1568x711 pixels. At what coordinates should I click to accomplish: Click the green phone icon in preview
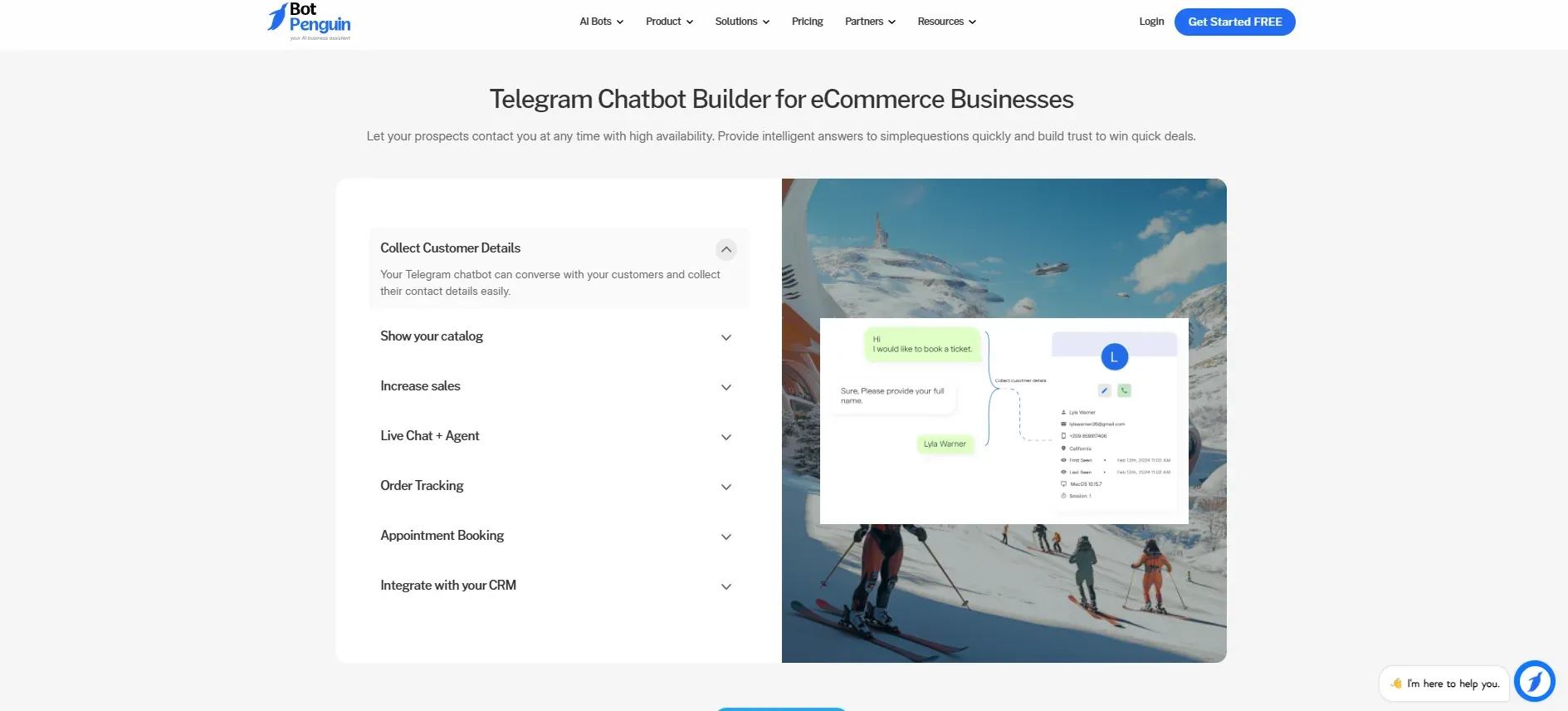click(x=1125, y=390)
